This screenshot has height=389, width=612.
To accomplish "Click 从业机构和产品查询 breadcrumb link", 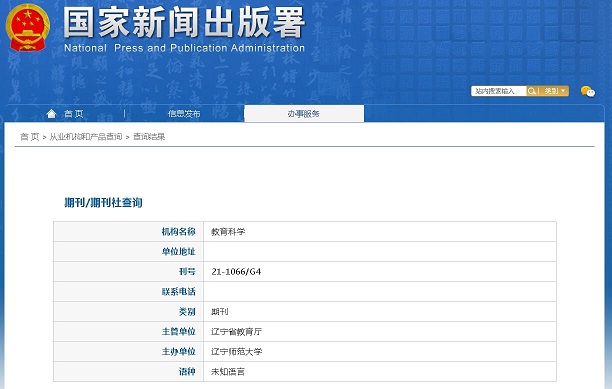I will coord(86,137).
